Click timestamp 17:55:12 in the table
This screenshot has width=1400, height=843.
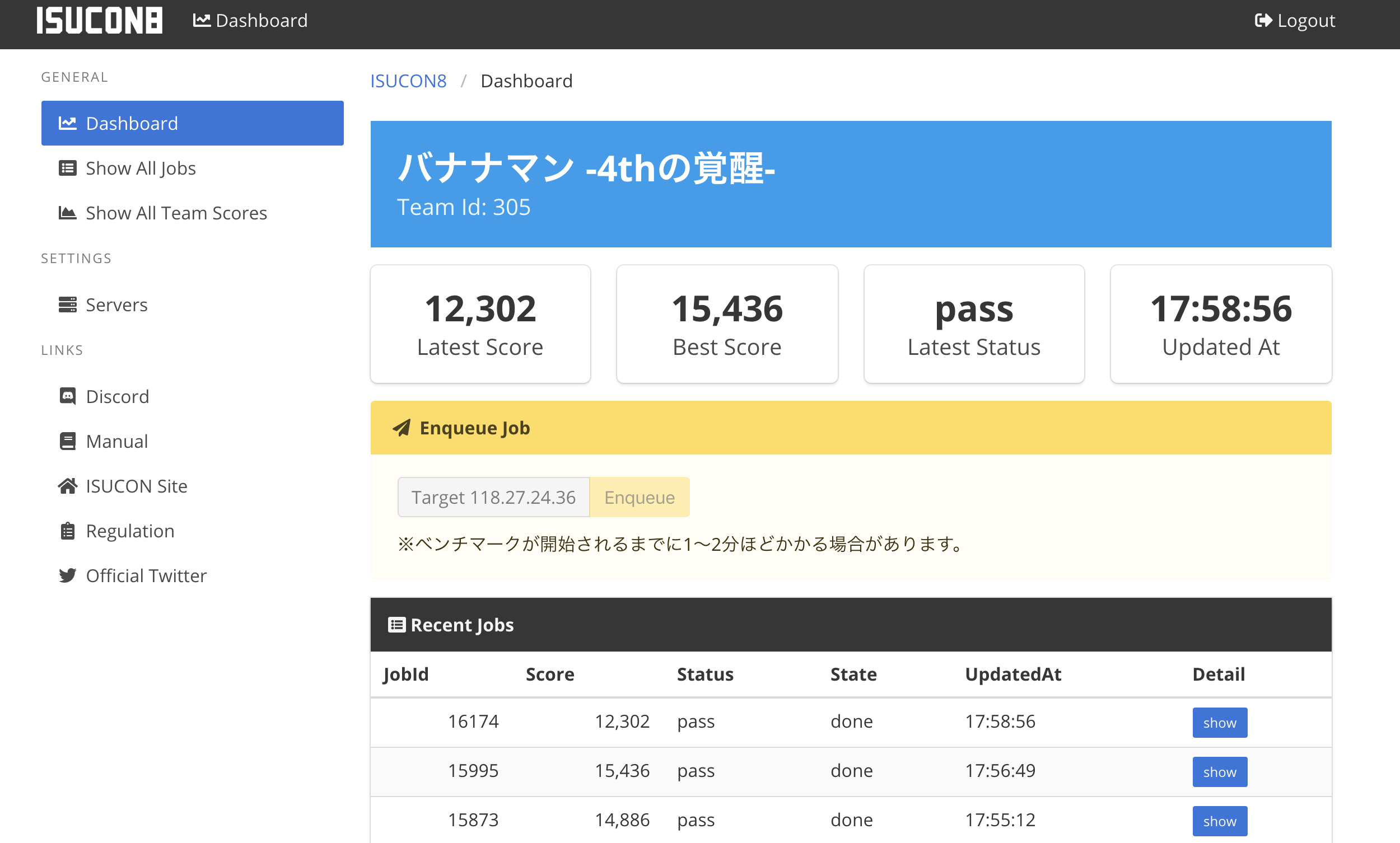1001,820
